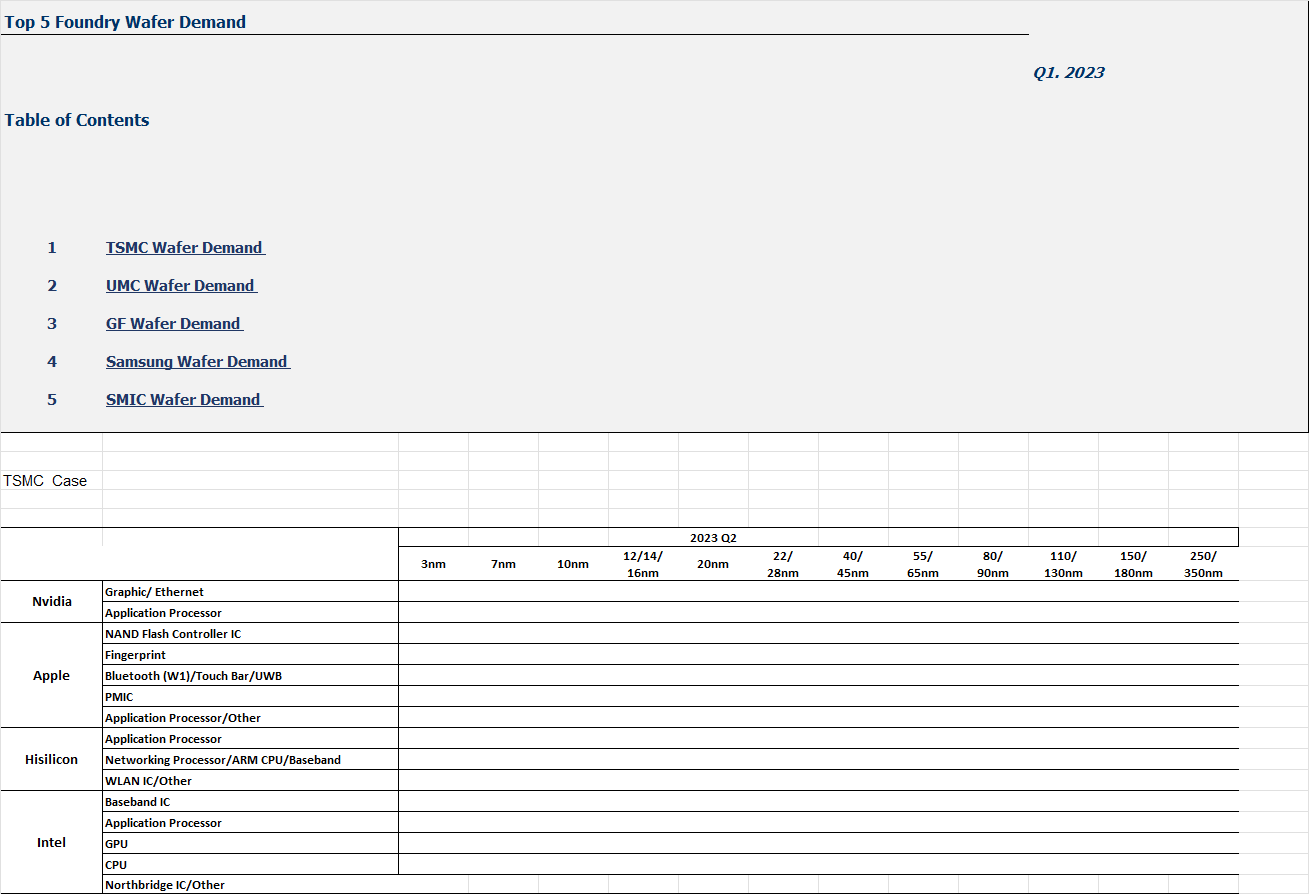The image size is (1309, 894).
Task: Select the Hisilicon customer cell
Action: click(52, 760)
